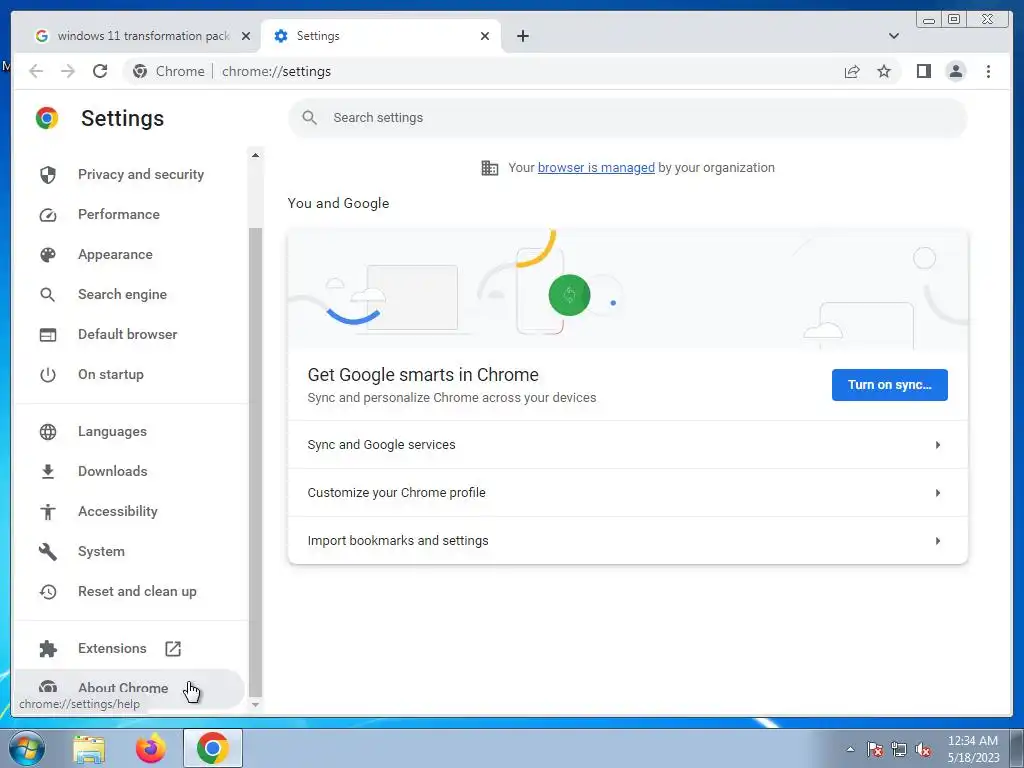Open About Chrome page
The height and width of the screenshot is (768, 1024).
tap(129, 688)
